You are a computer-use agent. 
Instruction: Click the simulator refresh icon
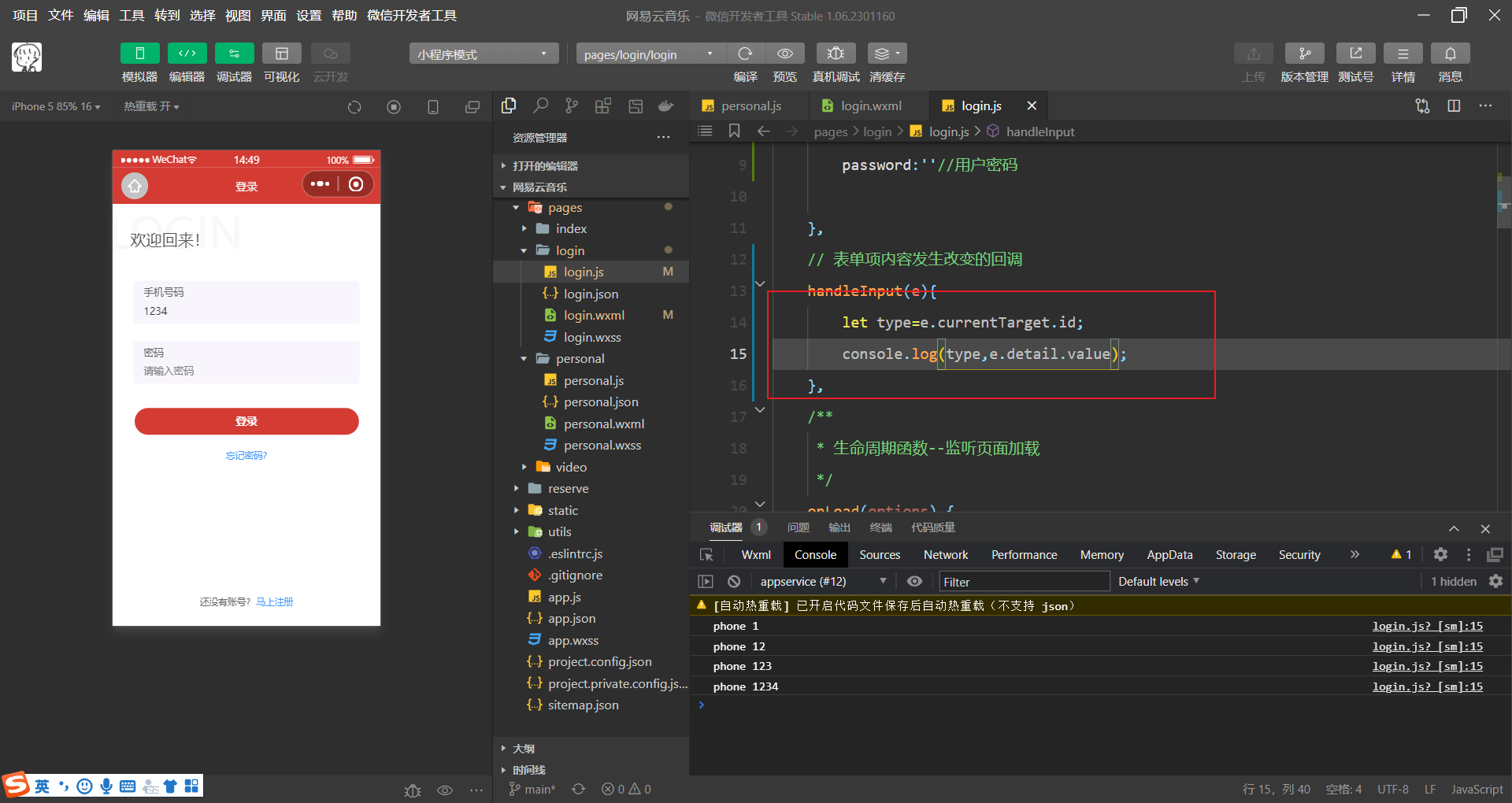pyautogui.click(x=354, y=107)
